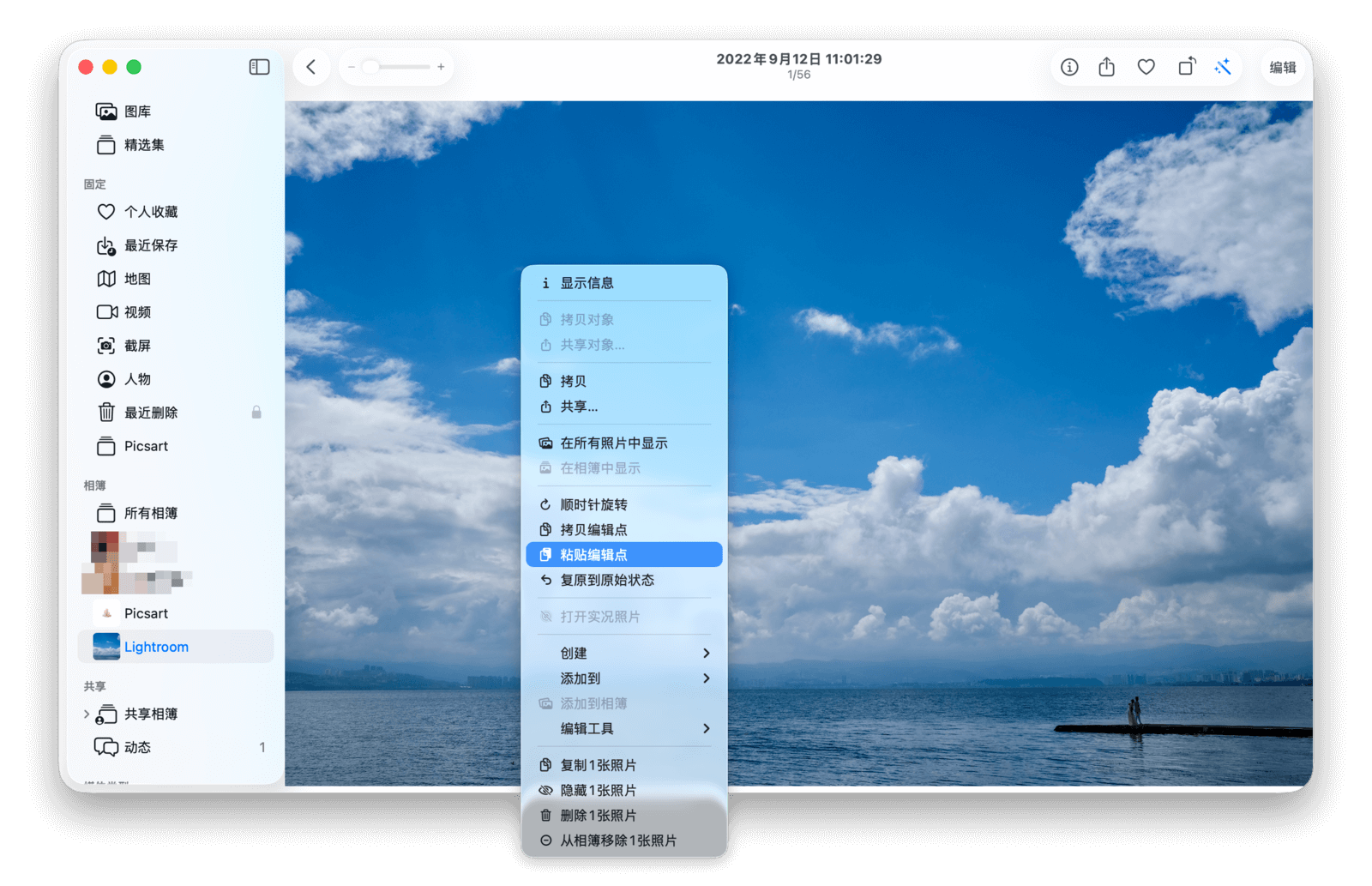Expand the 共享相簿 disclosure arrow
This screenshot has height=886, width=1372.
tap(87, 714)
